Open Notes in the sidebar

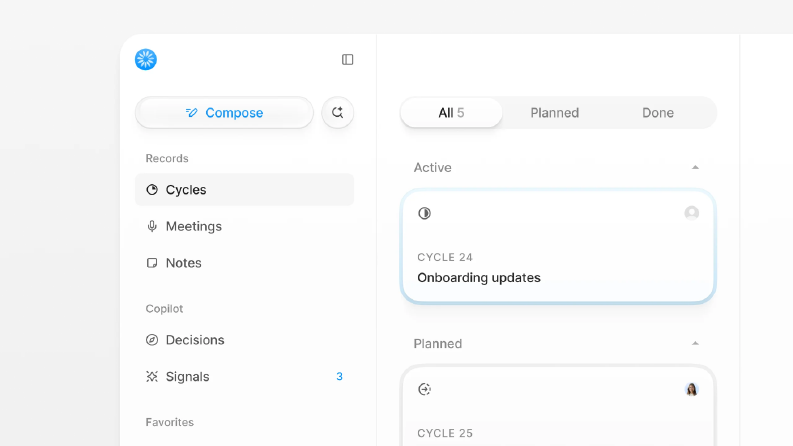click(x=244, y=263)
